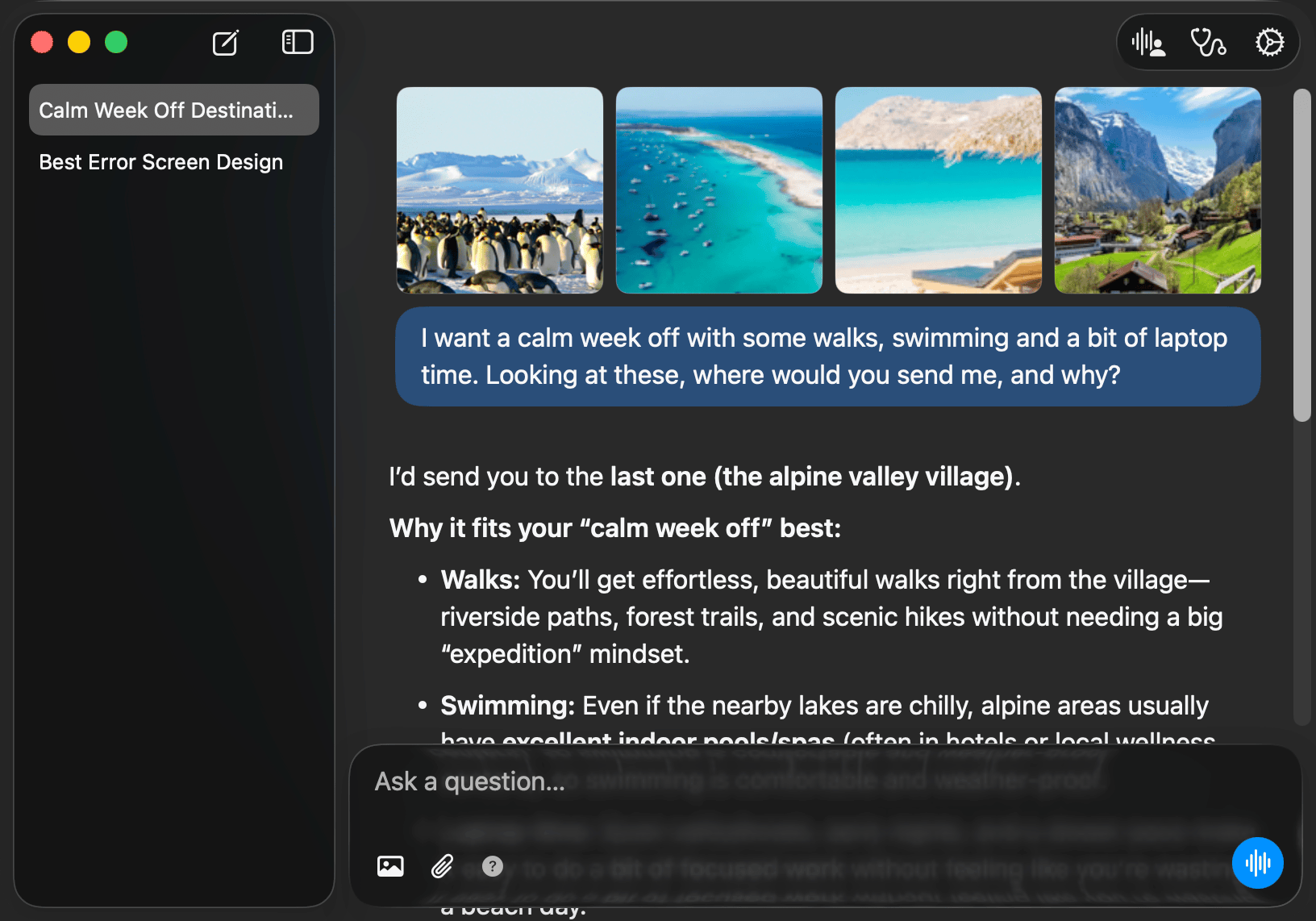Click the user's calm week off message bubble
Screen dimensions: 1316x921
[x=827, y=356]
